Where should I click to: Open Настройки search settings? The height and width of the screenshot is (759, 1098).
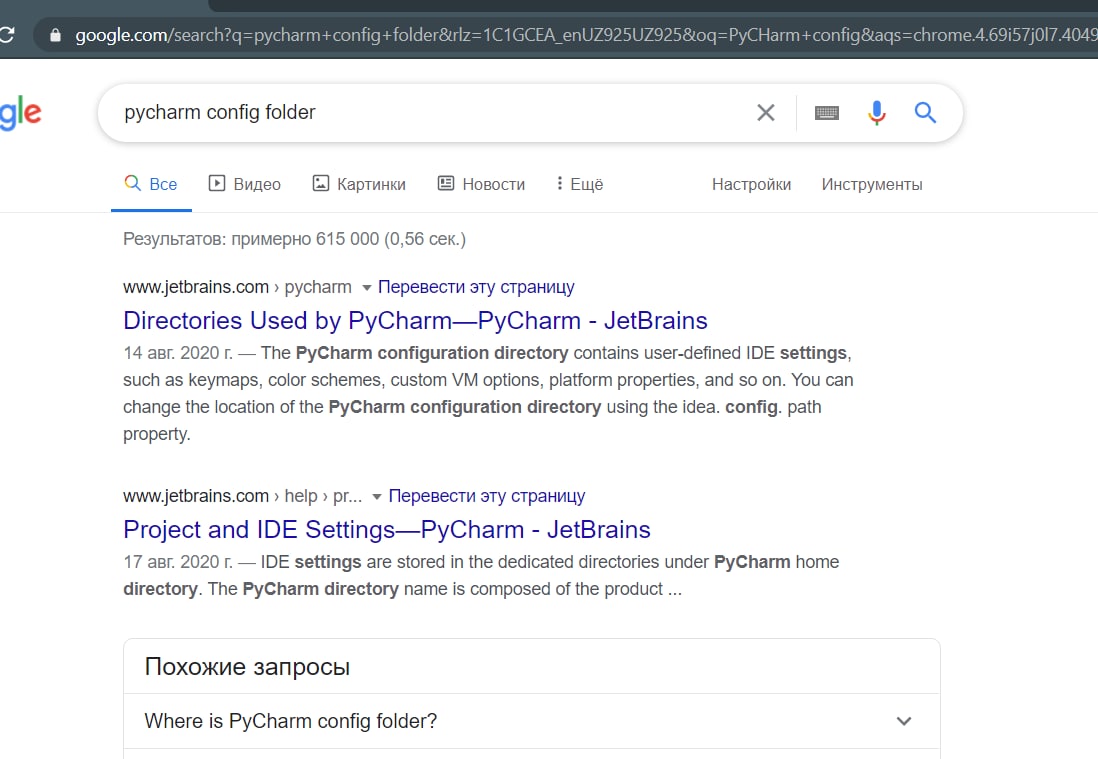[x=751, y=184]
